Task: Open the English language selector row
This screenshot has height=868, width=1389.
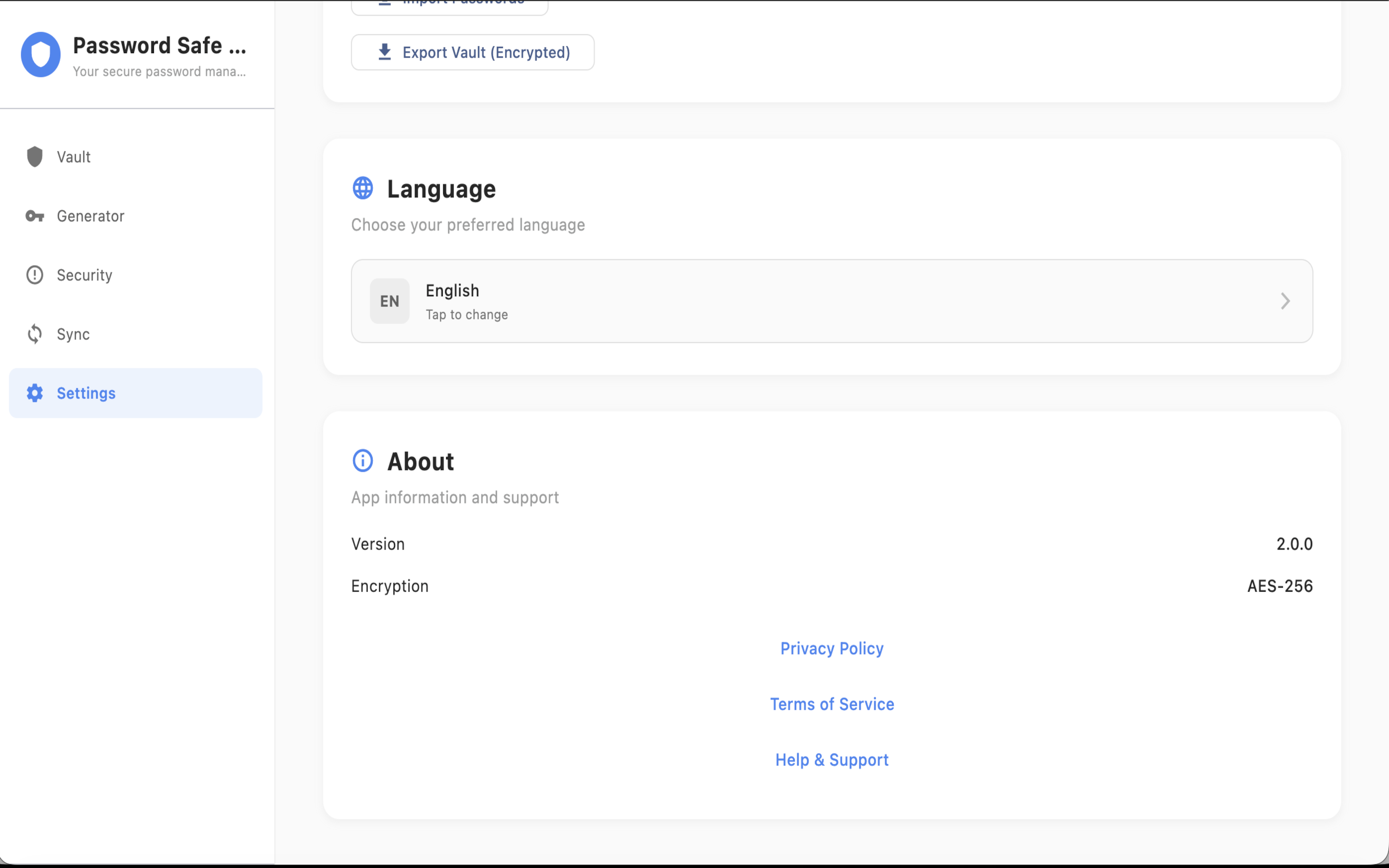Action: (x=831, y=301)
